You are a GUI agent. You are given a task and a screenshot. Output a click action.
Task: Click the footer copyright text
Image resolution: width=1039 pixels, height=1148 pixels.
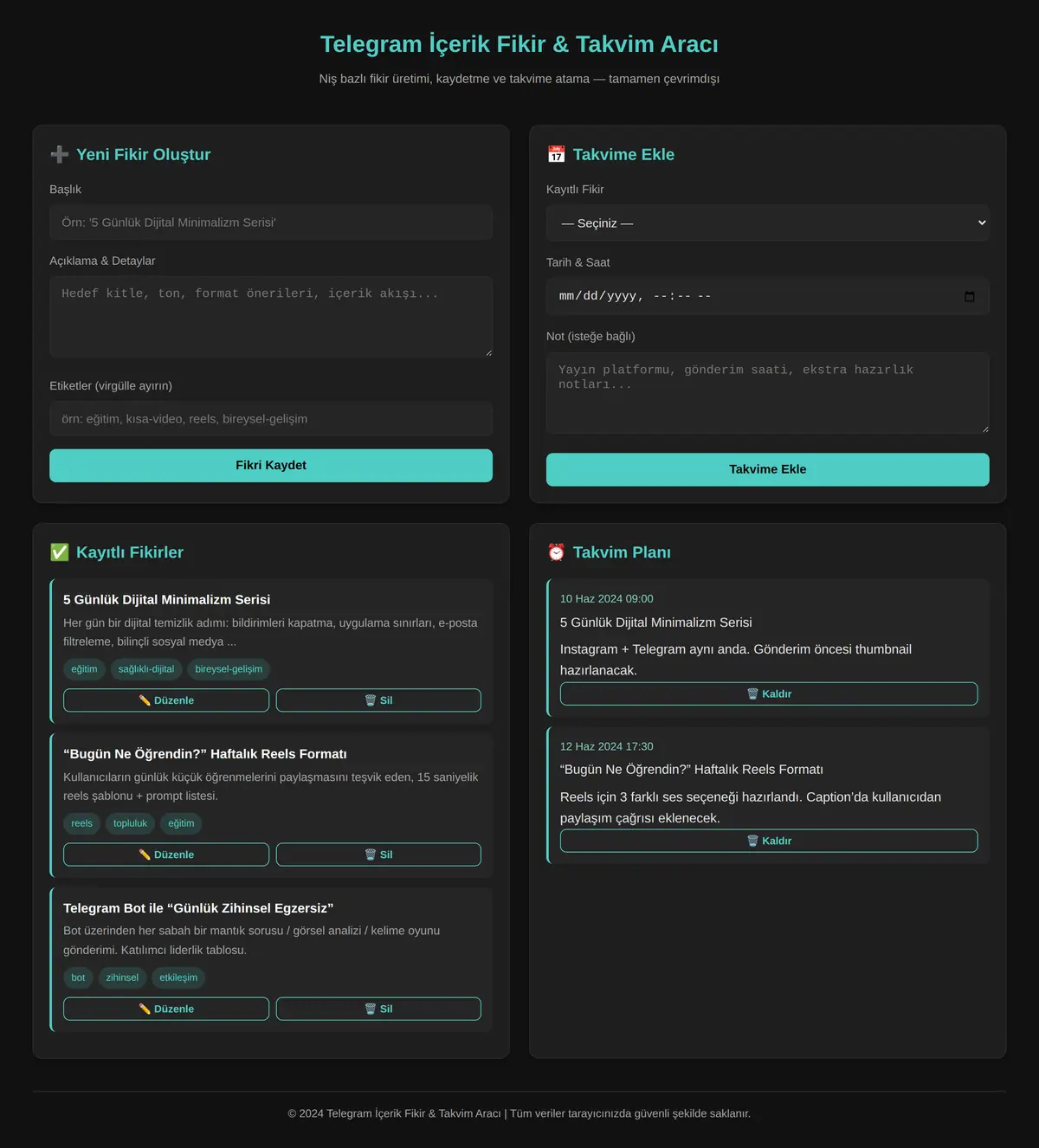point(519,1113)
